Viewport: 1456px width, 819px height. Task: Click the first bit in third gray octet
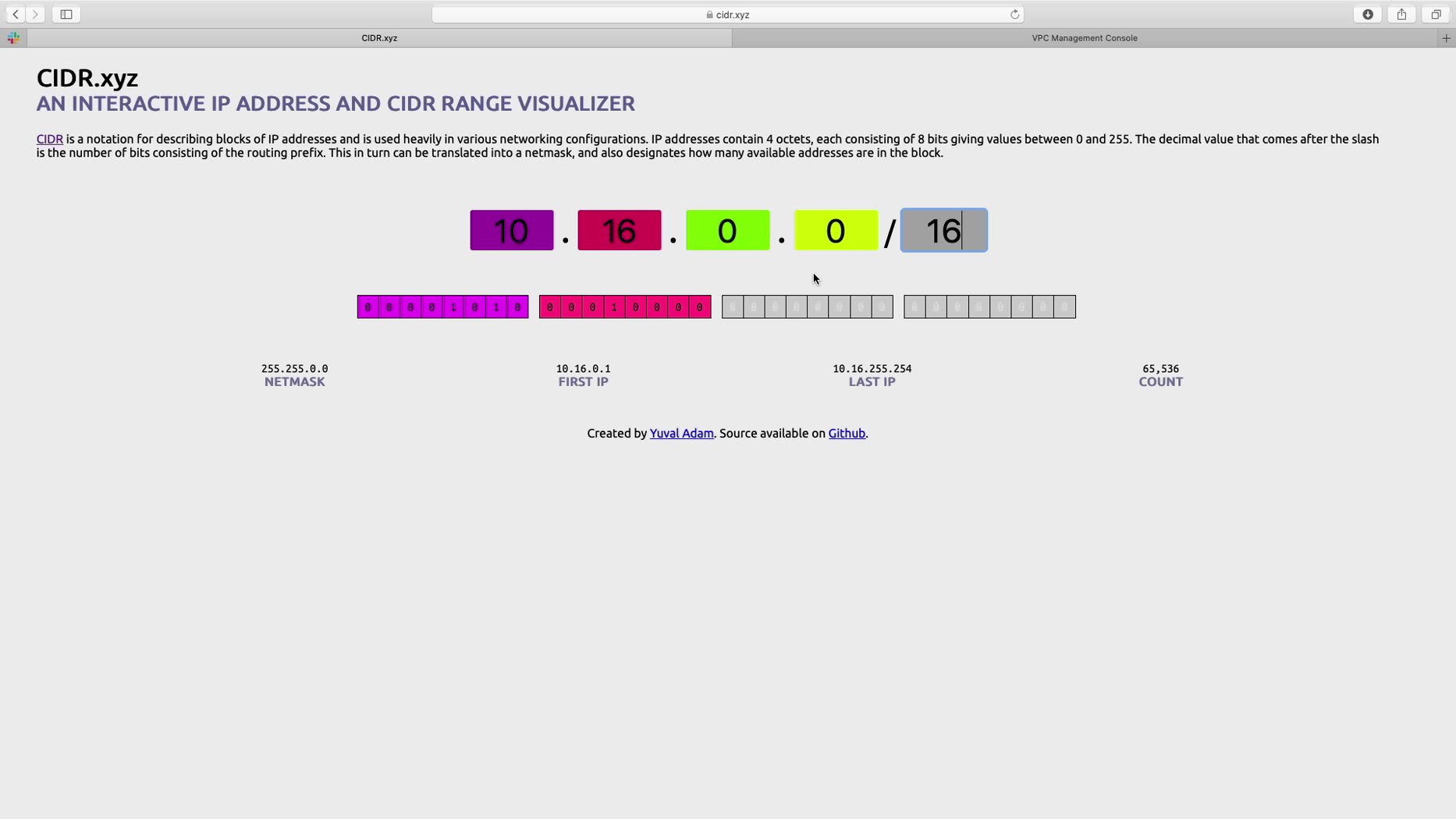pyautogui.click(x=733, y=307)
